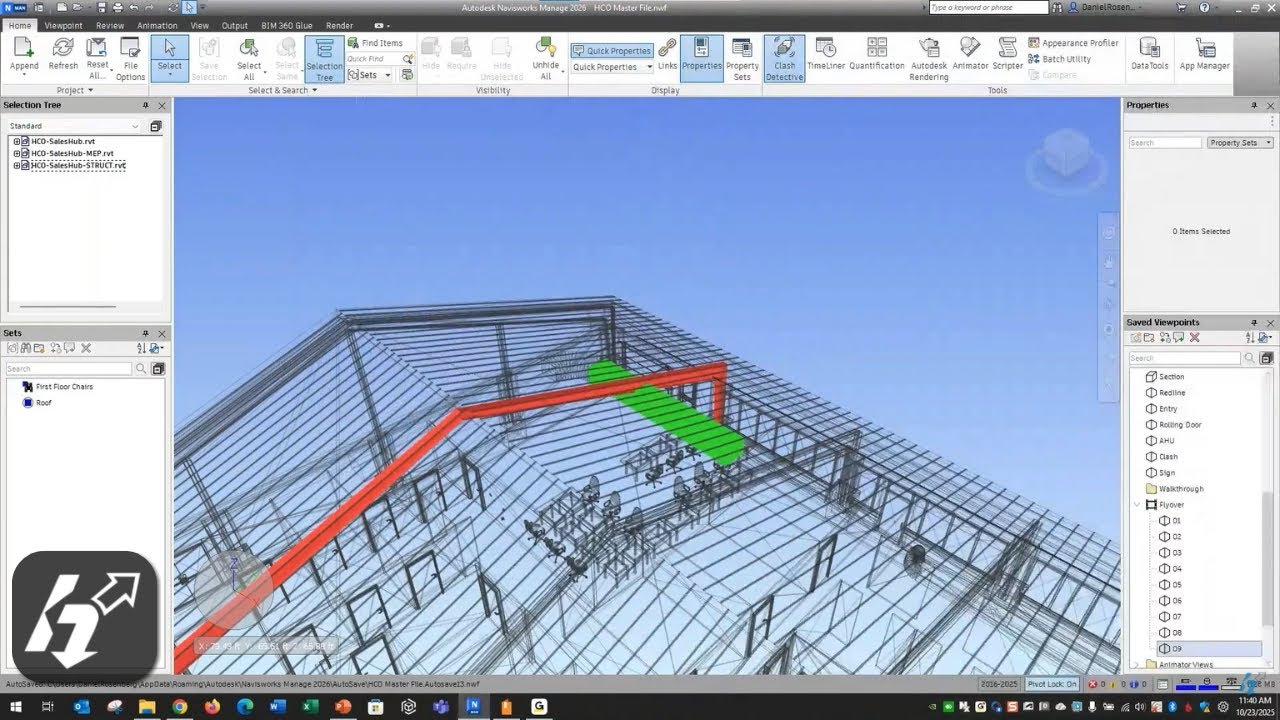
Task: Toggle Quick Properties display
Action: tap(612, 51)
